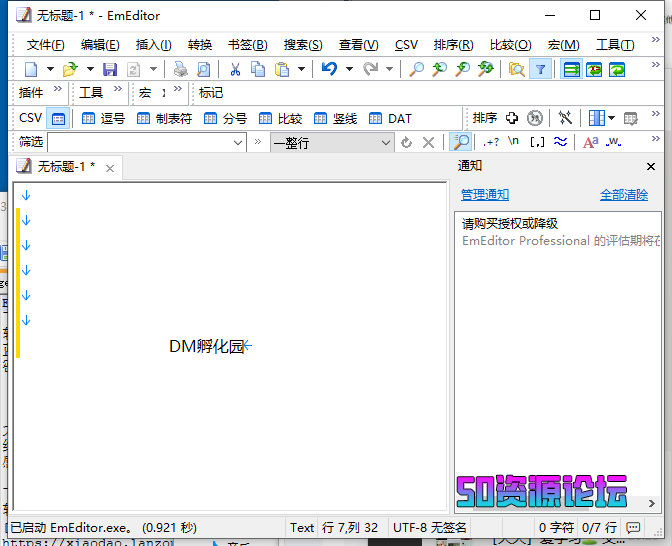Open the CSV menu
Screen dimensions: 672x546
406,45
